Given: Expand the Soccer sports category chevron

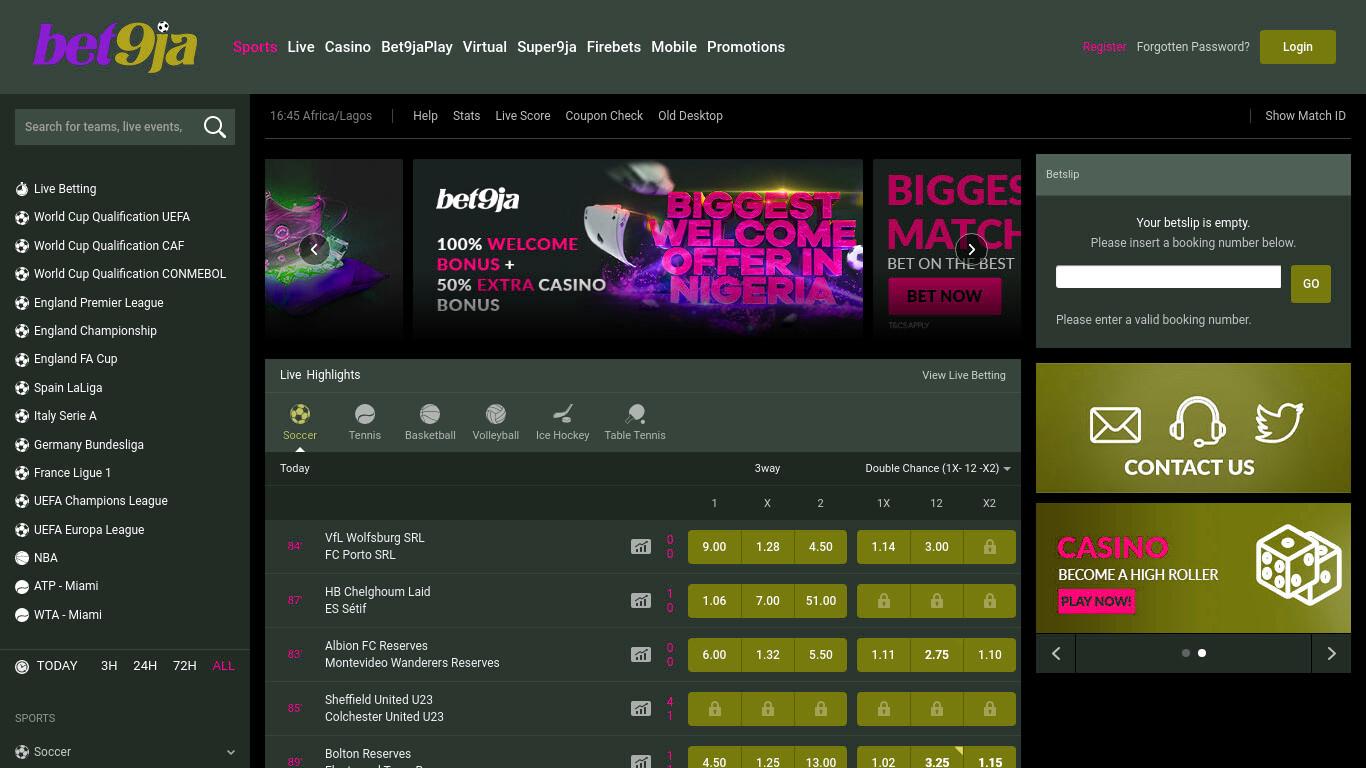Looking at the screenshot, I should (x=231, y=752).
